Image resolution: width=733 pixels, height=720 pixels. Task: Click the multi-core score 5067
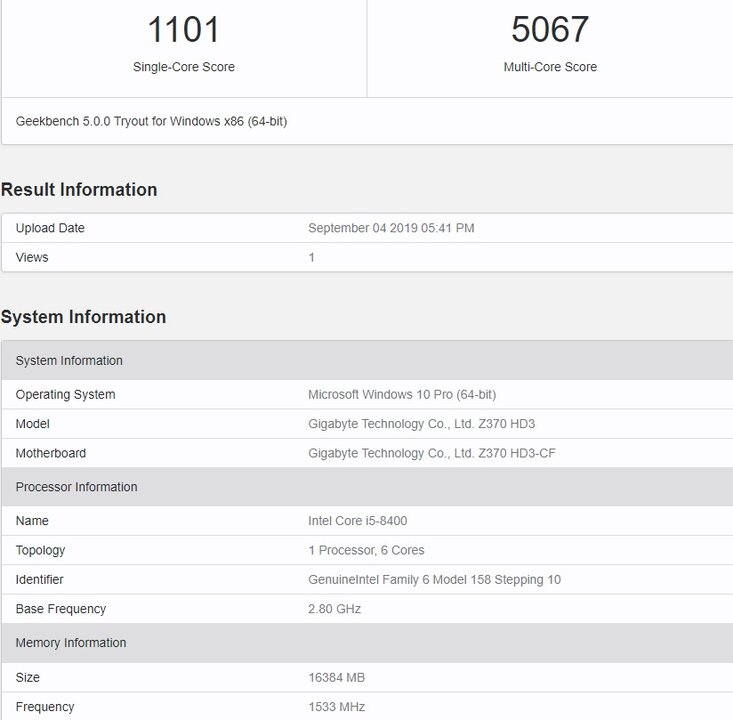coord(550,29)
